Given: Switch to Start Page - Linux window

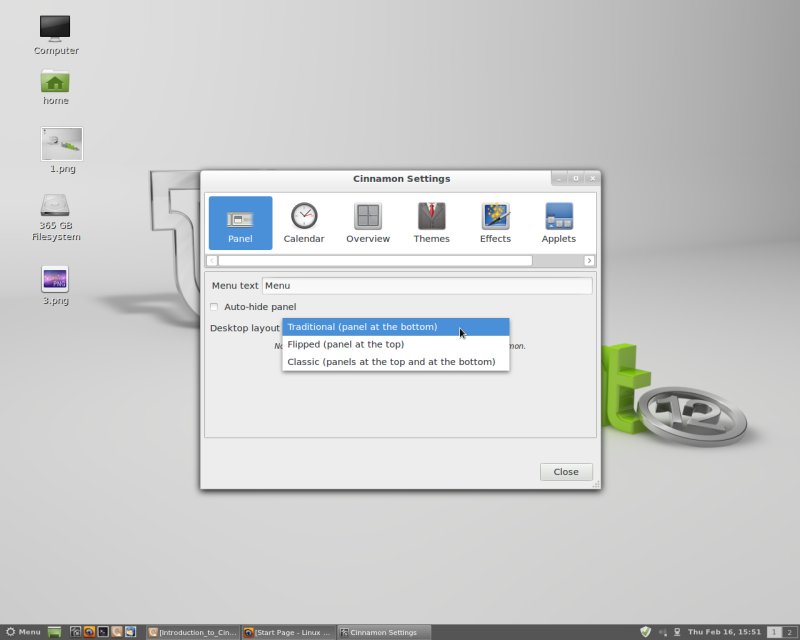Looking at the screenshot, I should tap(288, 632).
